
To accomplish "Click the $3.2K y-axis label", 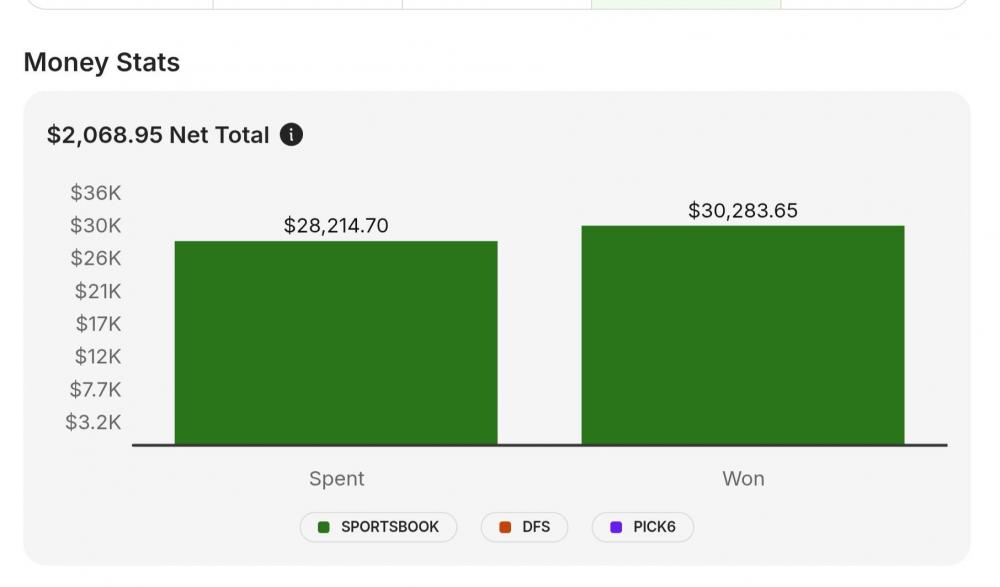I will (x=93, y=422).
